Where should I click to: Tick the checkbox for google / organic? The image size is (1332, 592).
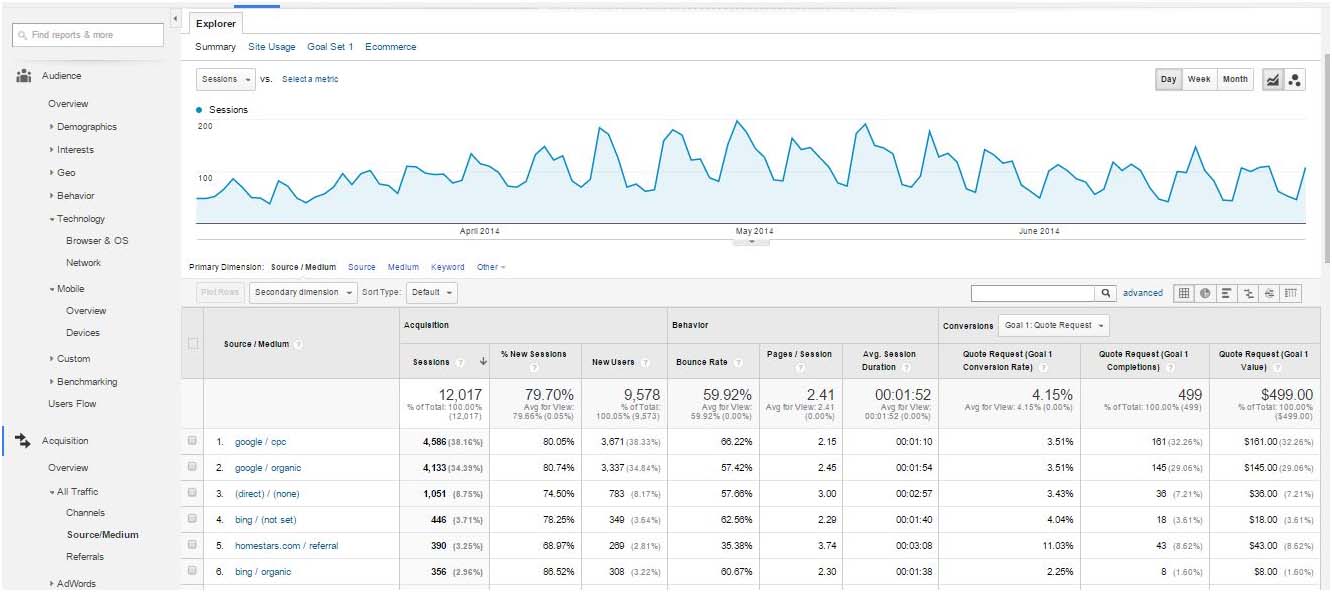coord(192,467)
